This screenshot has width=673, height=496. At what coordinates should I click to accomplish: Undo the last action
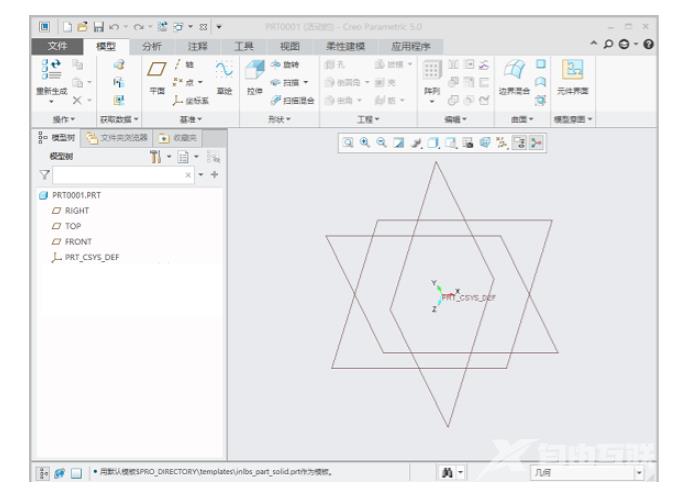coord(114,27)
